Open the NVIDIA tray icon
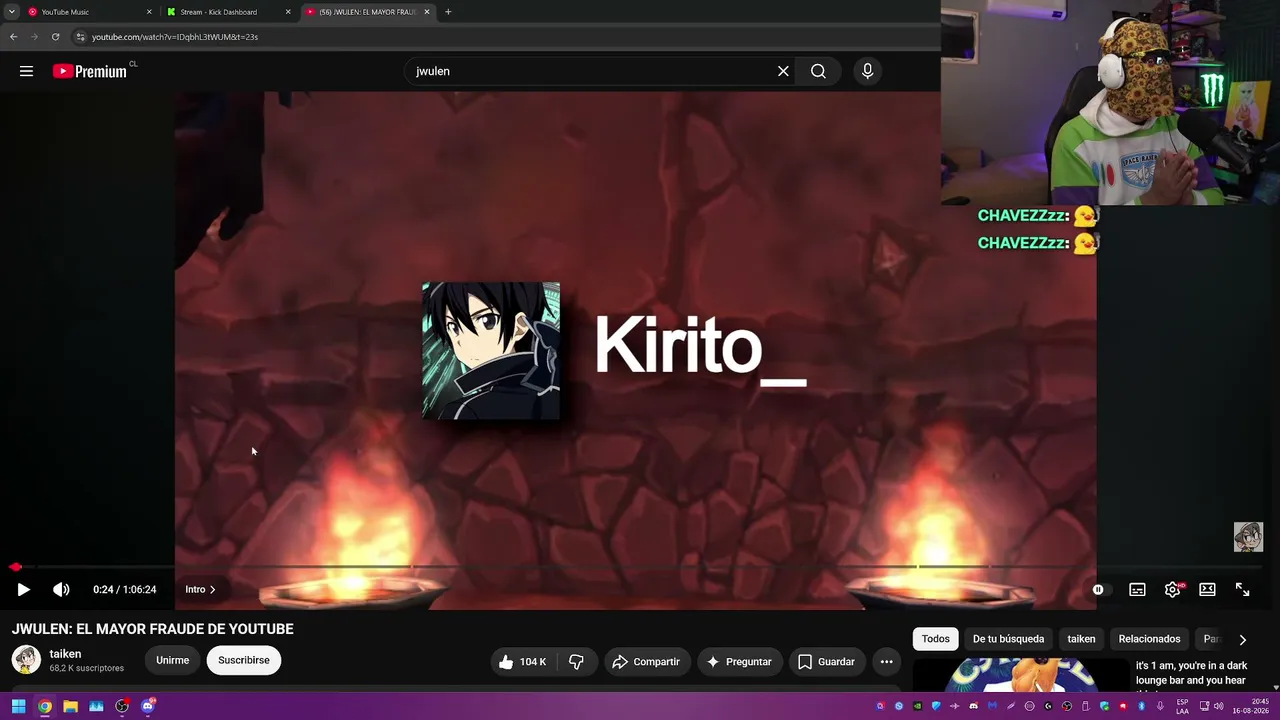1280x720 pixels. [917, 706]
